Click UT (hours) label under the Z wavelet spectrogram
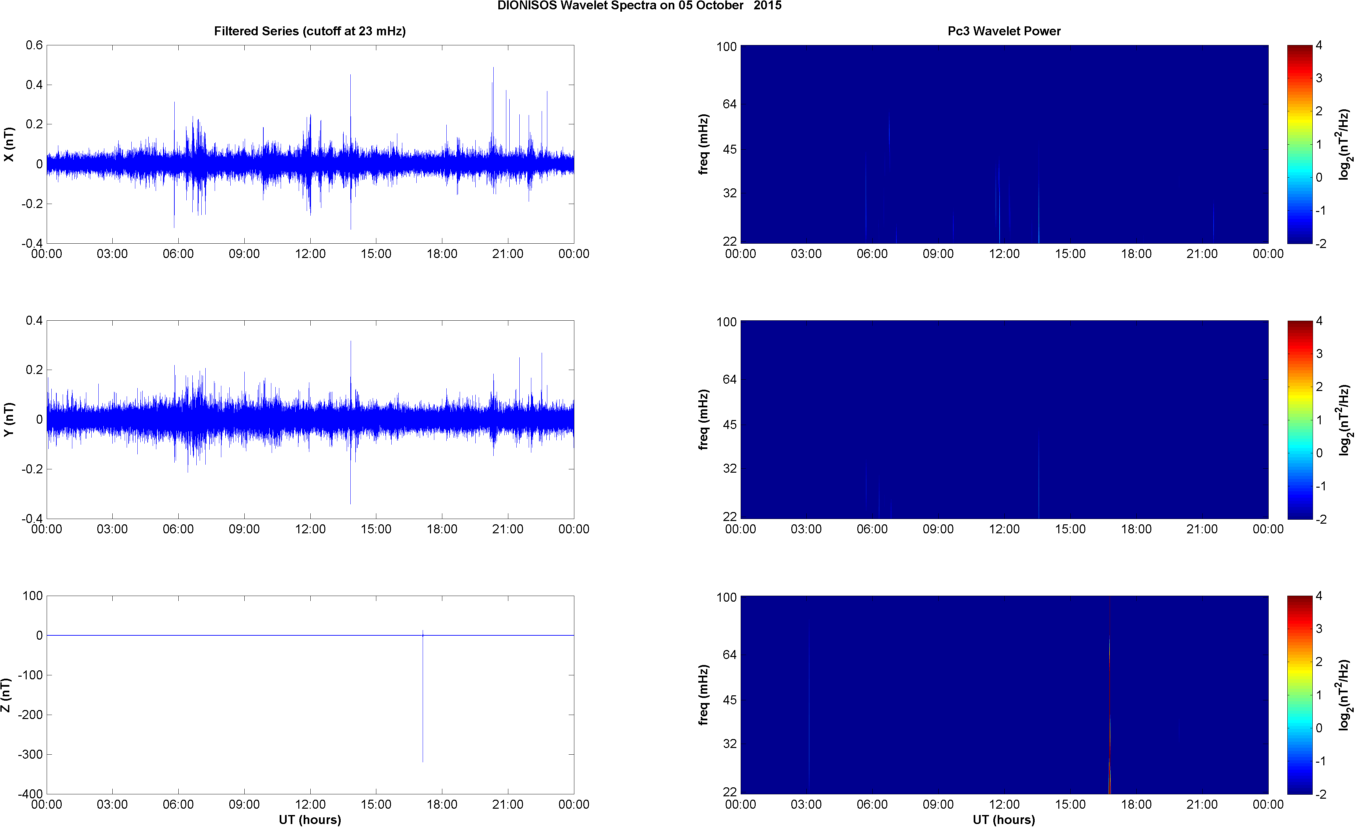This screenshot has height=827, width=1355. [1004, 819]
